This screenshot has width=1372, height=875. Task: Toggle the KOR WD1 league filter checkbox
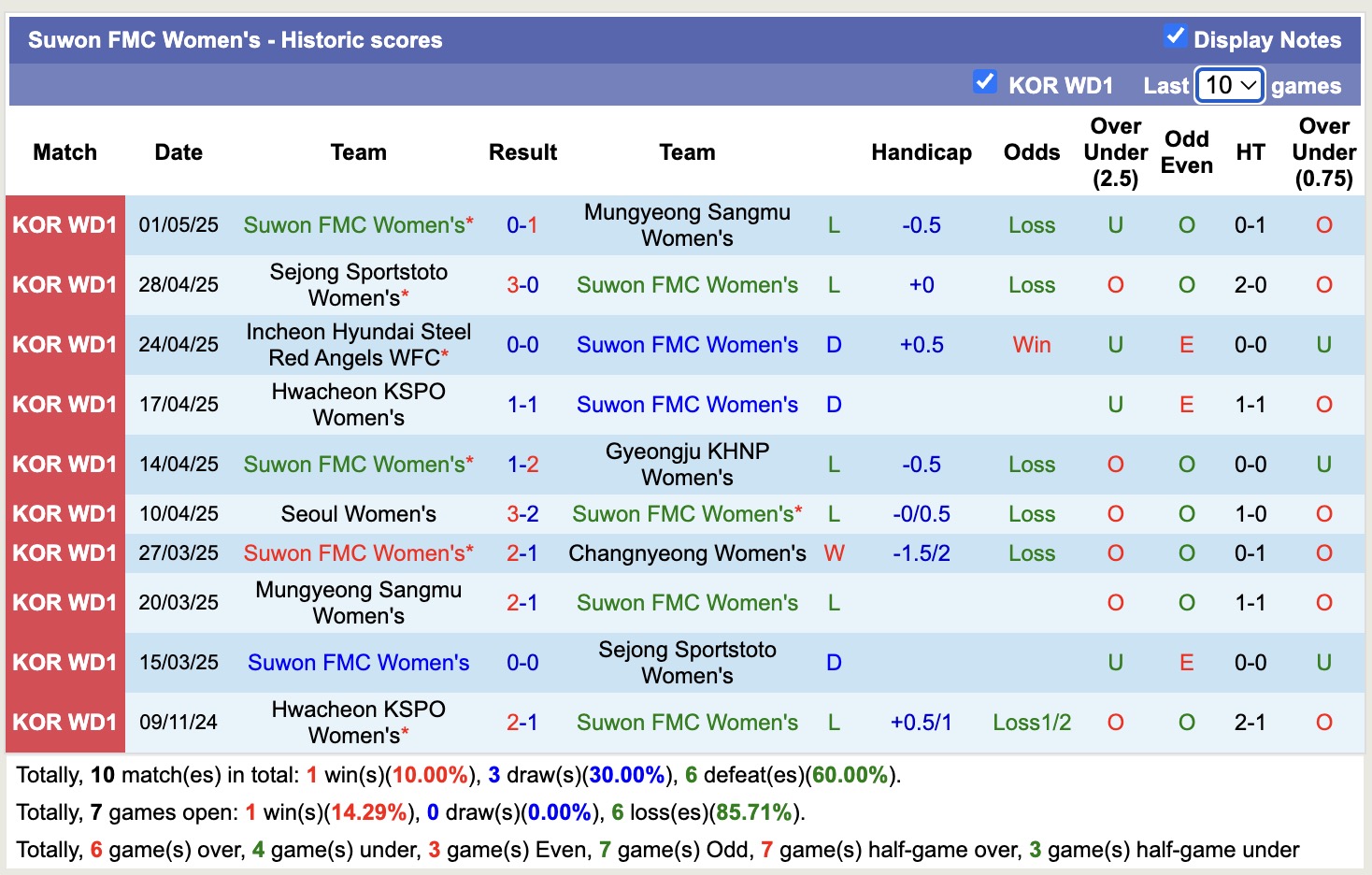985,82
